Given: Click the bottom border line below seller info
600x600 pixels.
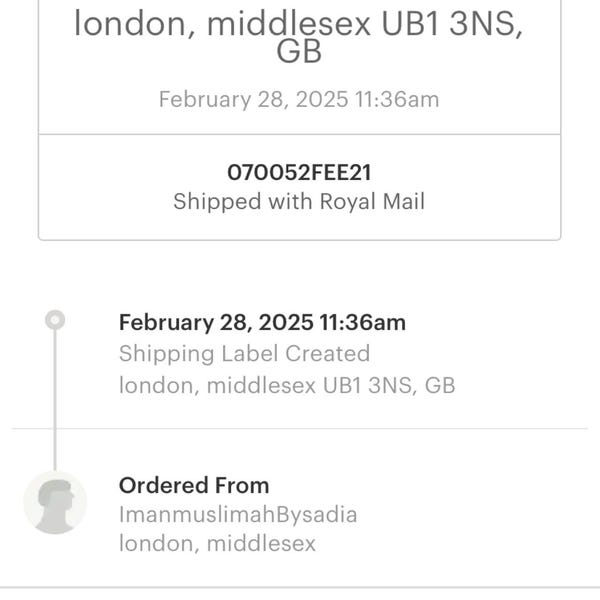Looking at the screenshot, I should (x=300, y=587).
